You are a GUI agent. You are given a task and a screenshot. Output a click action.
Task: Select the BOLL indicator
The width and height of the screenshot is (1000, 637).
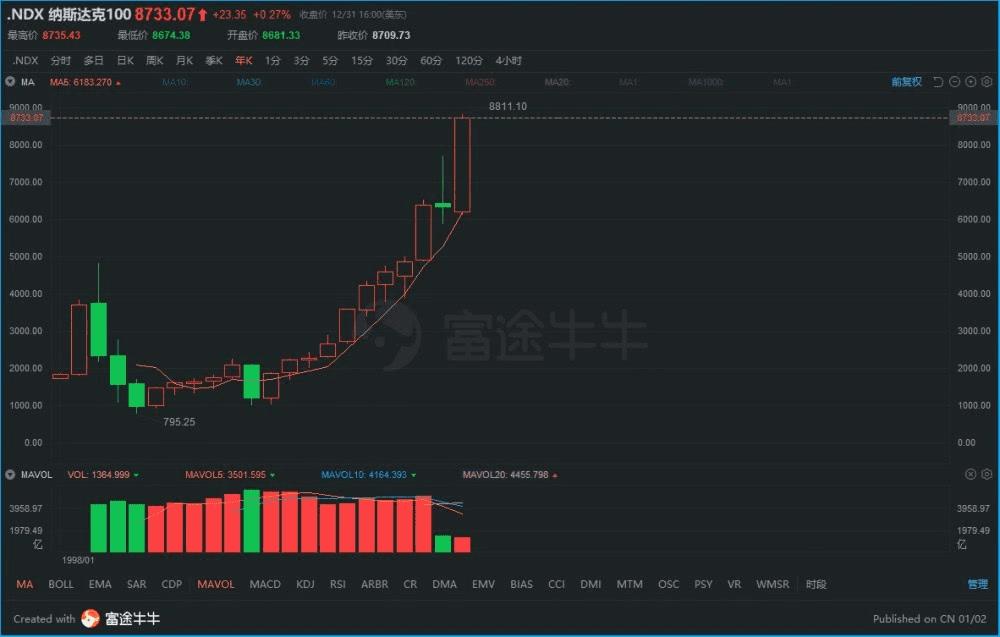click(61, 584)
